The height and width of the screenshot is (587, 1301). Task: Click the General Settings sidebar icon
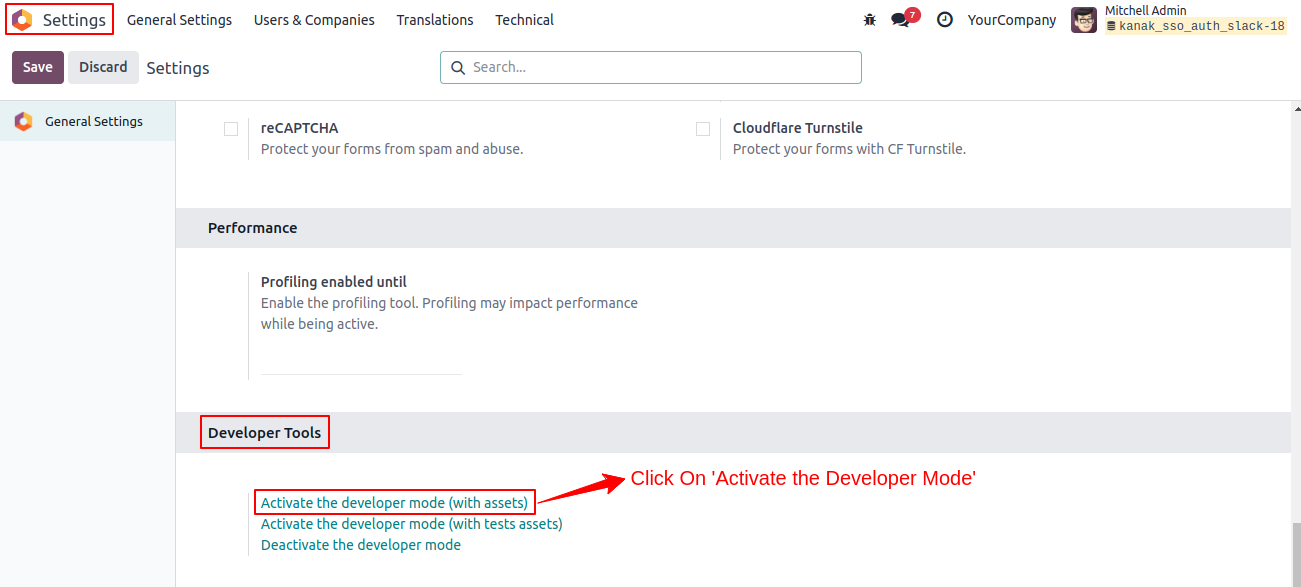pyautogui.click(x=23, y=121)
